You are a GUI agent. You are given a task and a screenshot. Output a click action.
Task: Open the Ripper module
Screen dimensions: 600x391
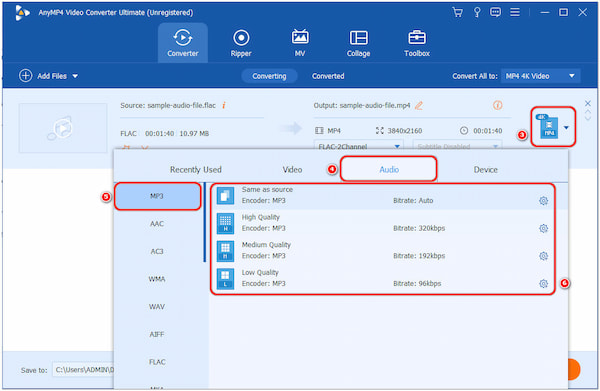pos(241,43)
